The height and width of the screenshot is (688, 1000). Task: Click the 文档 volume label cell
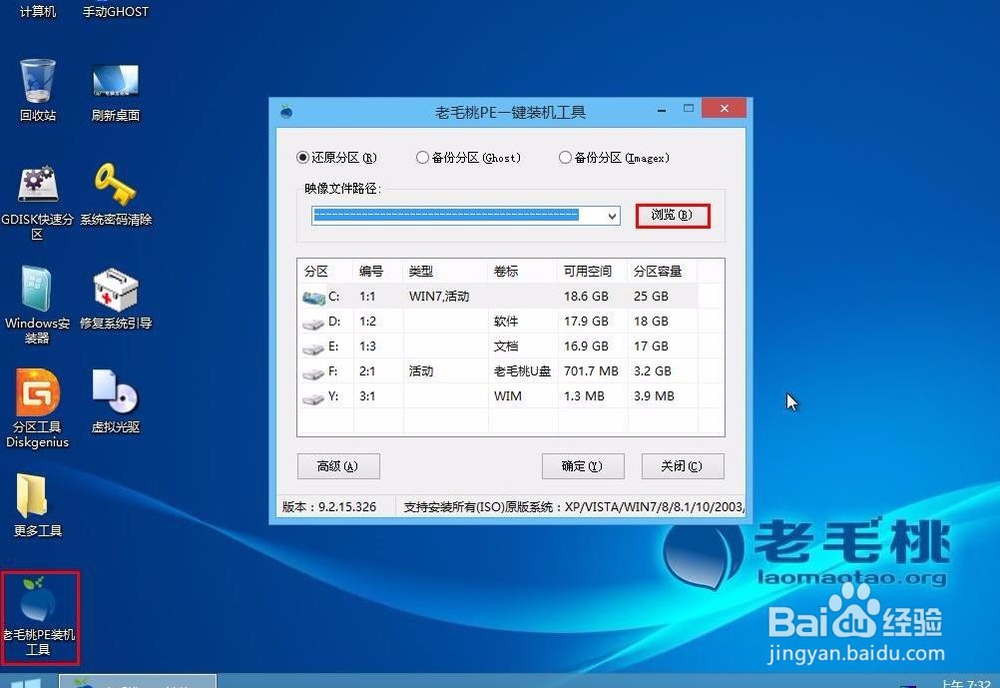pos(506,346)
